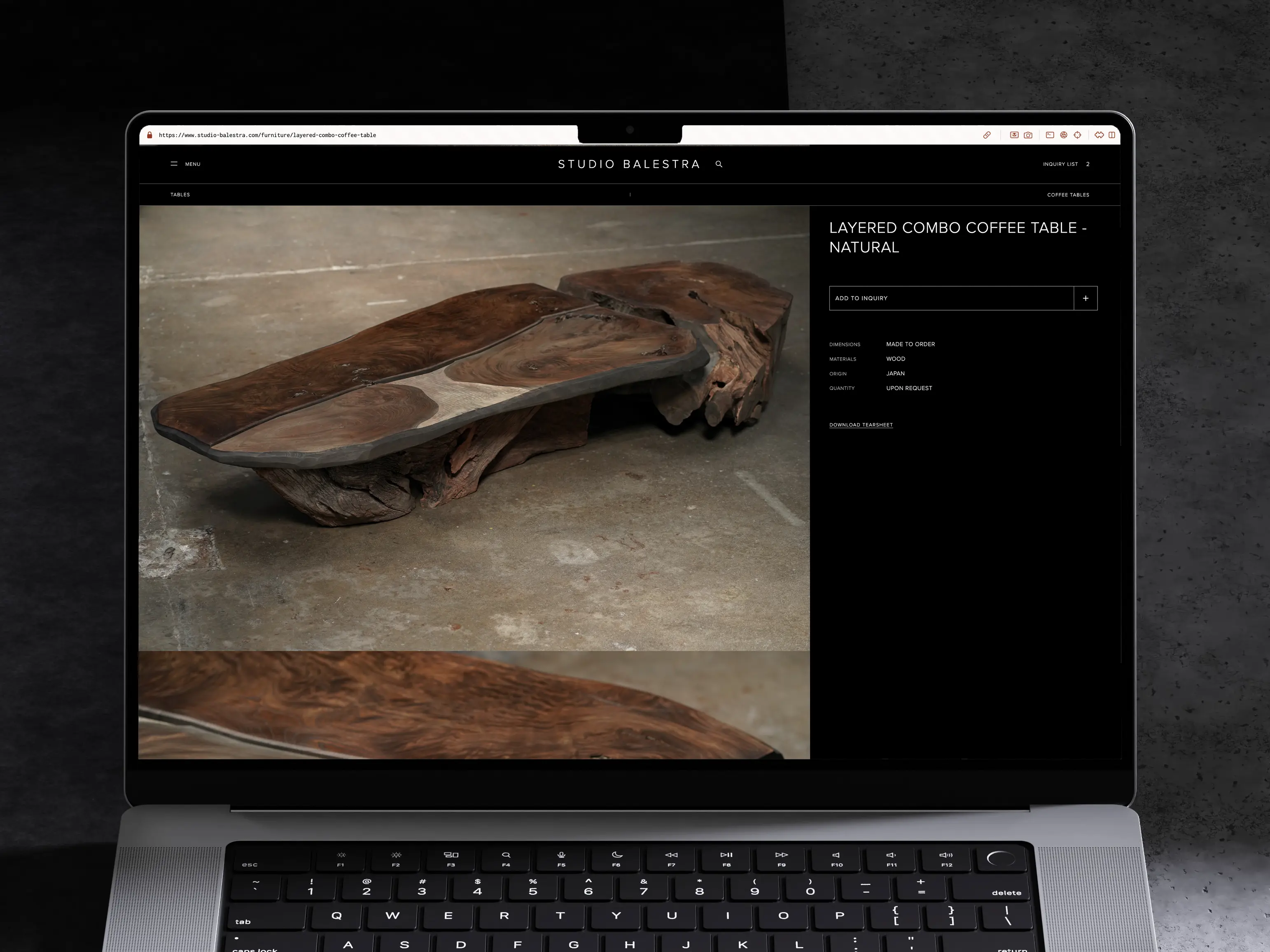Open the close-up wood grain photo
Screen dimensions: 1270x952
tap(474, 705)
